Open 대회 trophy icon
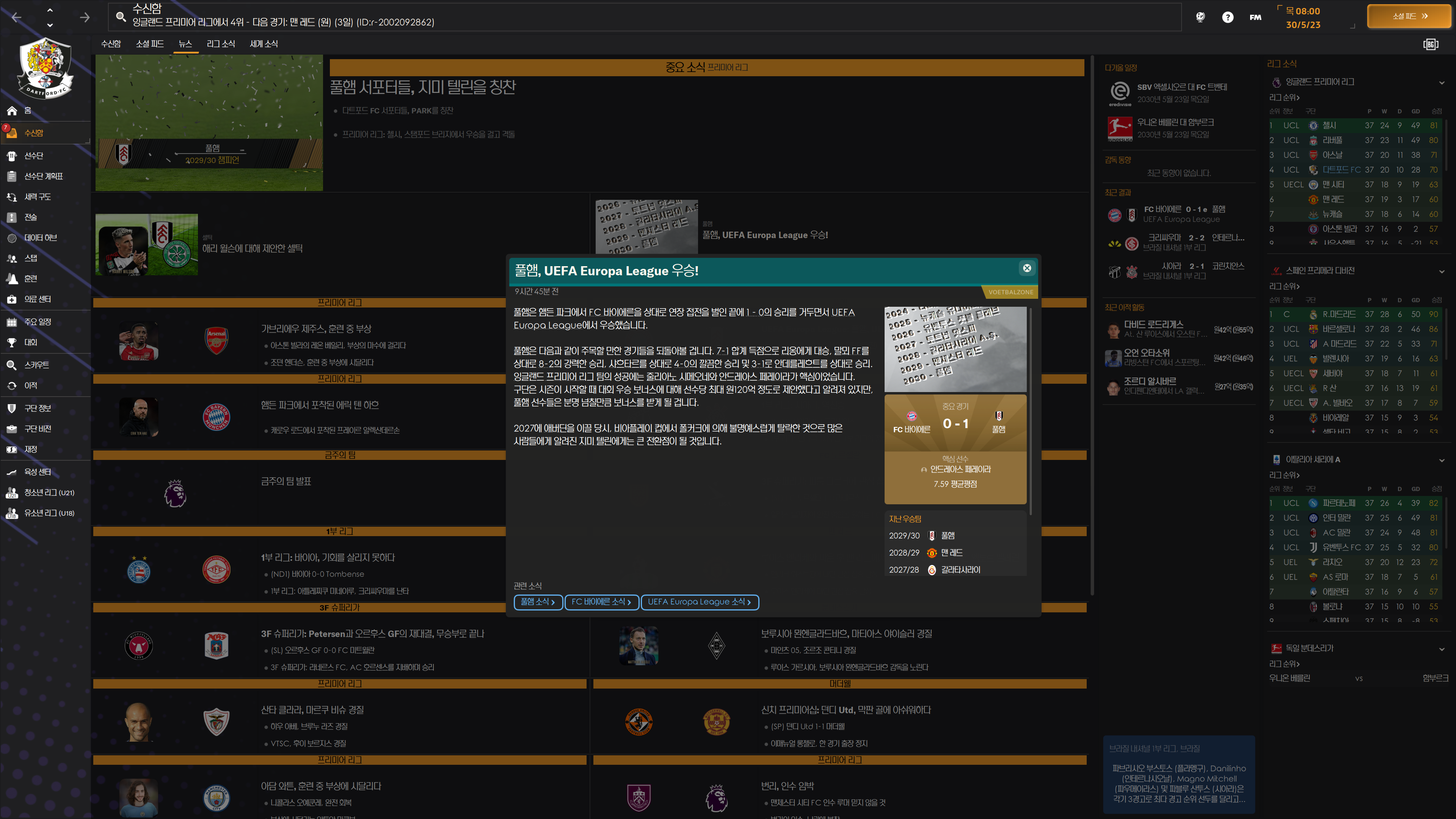 (x=12, y=342)
